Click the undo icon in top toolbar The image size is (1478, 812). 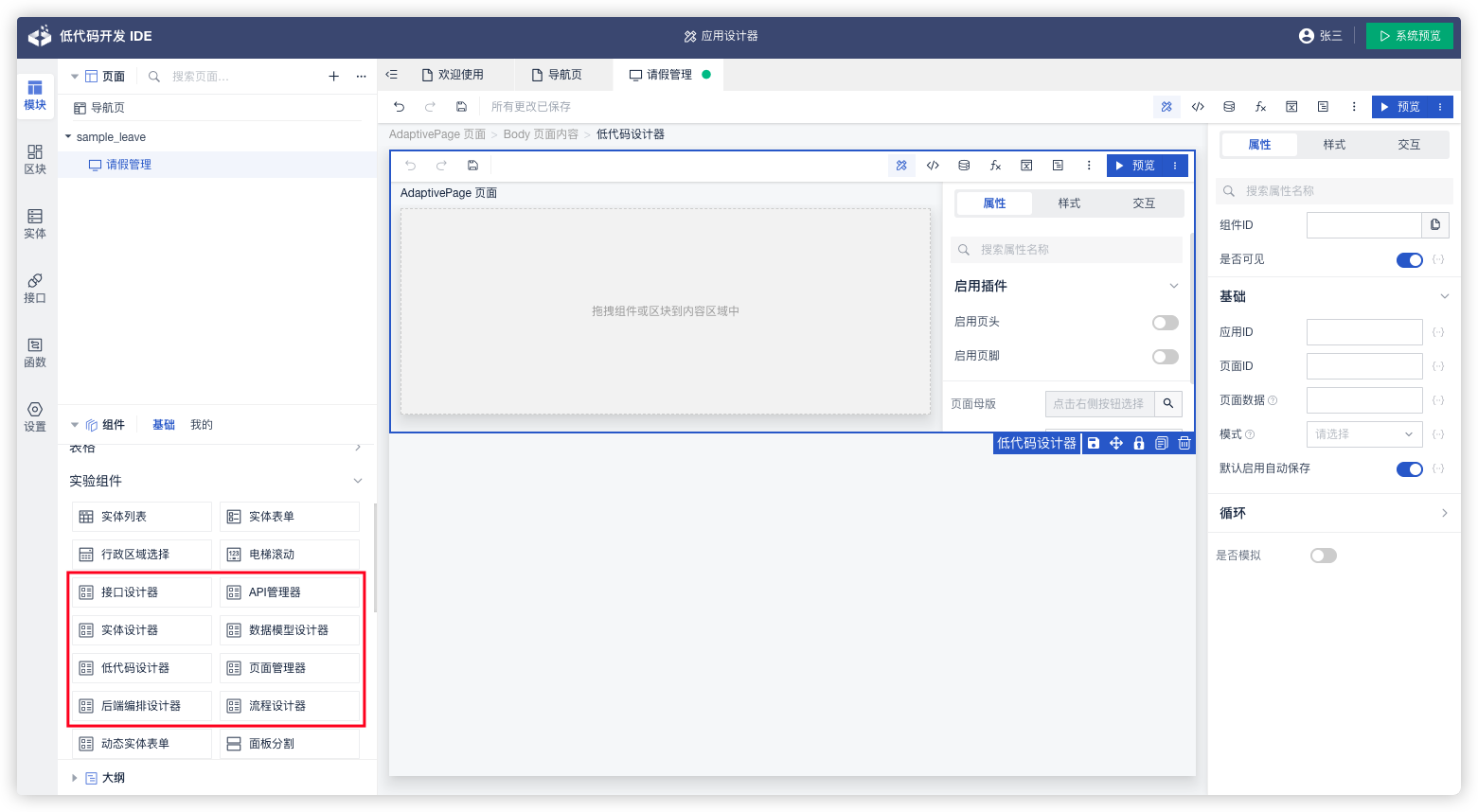[399, 107]
